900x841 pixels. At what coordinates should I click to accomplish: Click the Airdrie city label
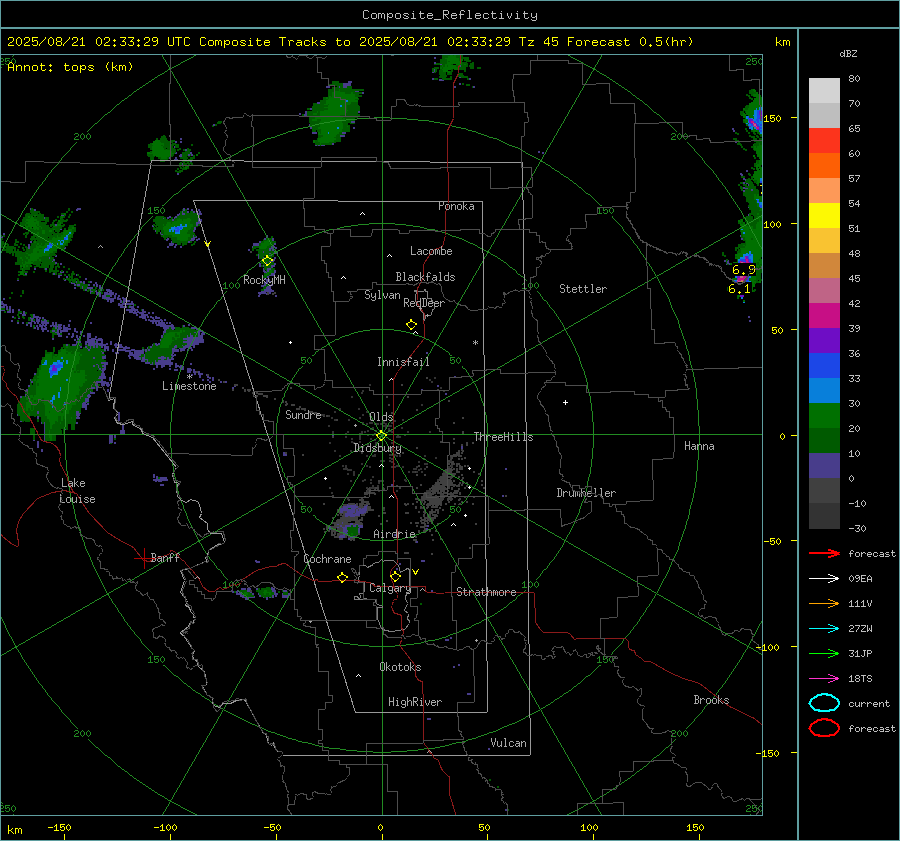[x=394, y=534]
